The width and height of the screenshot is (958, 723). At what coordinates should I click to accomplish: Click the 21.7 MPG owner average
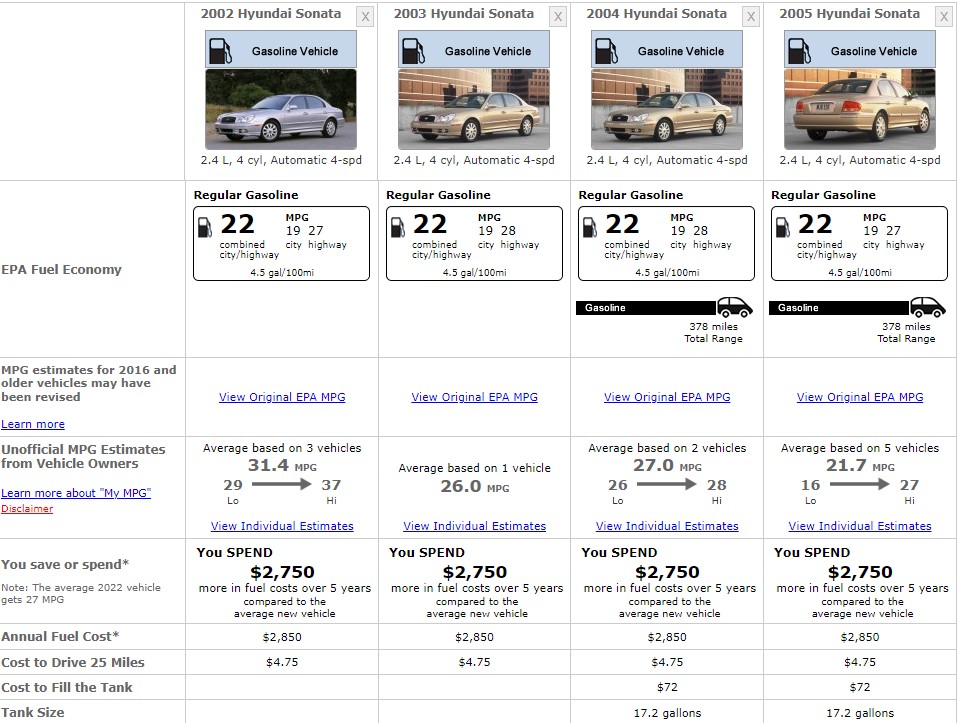(860, 466)
